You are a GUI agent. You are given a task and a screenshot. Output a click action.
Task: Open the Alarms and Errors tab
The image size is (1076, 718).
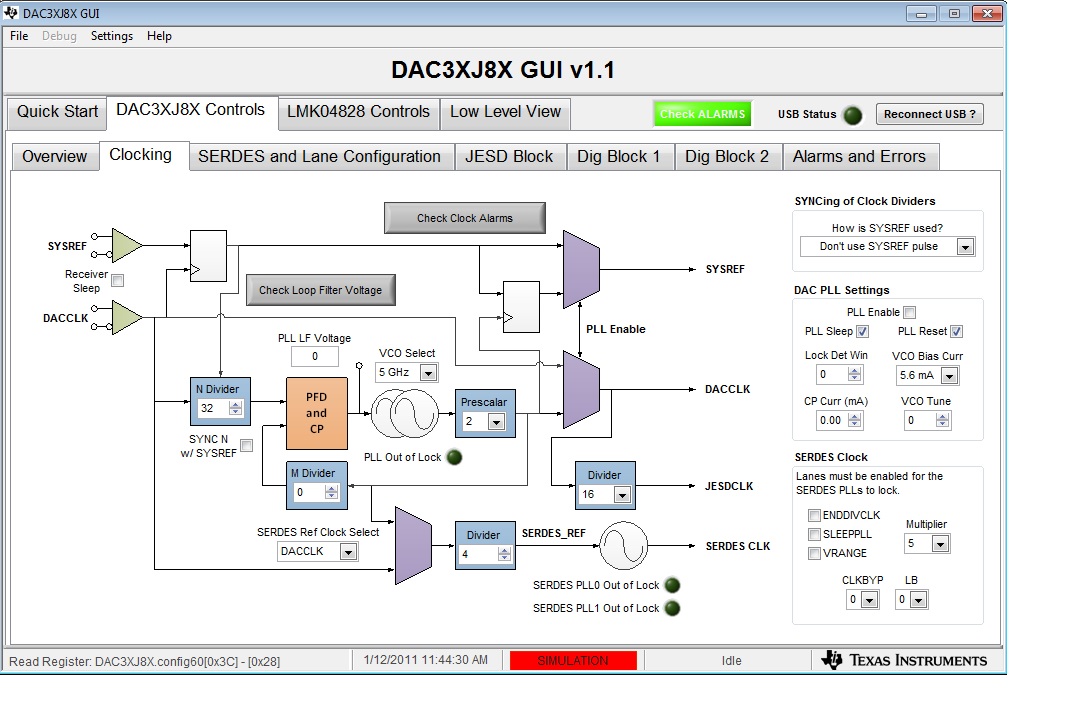[x=859, y=157]
